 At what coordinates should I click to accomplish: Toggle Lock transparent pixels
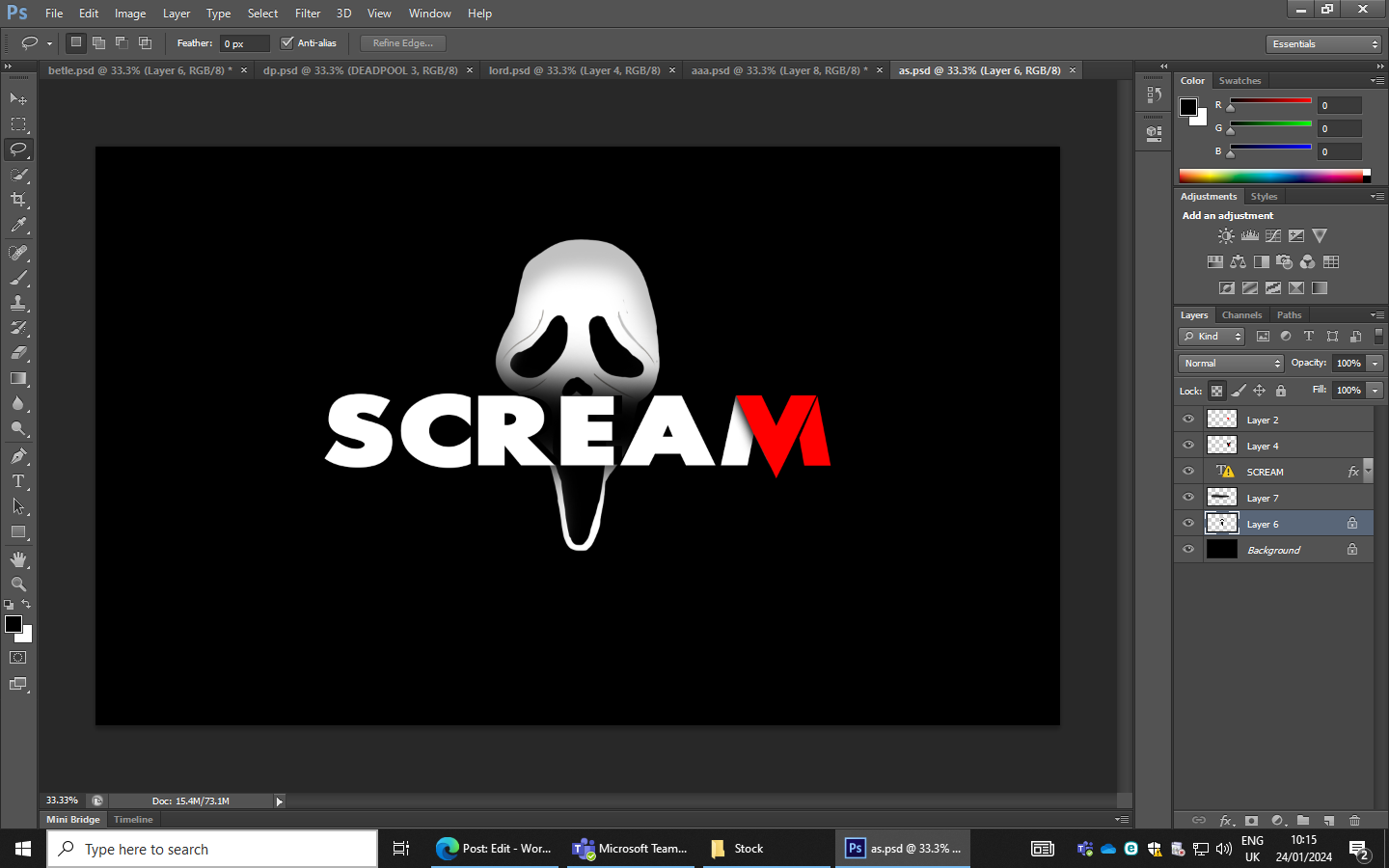[x=1216, y=391]
